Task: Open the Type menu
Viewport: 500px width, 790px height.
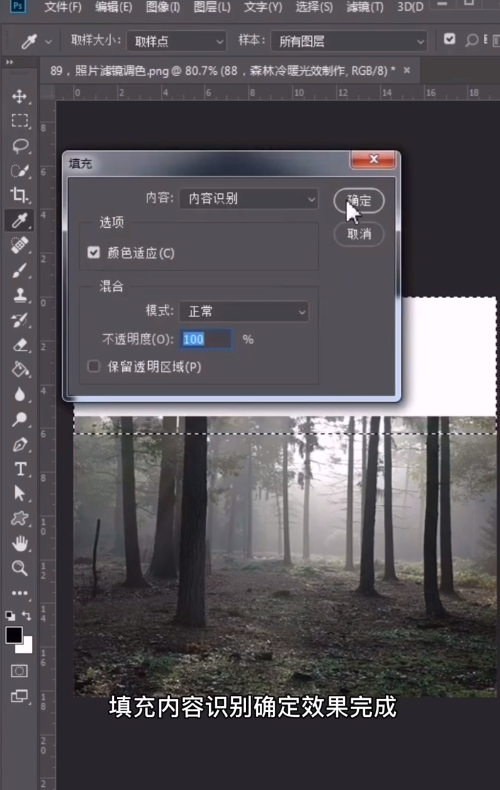Action: pyautogui.click(x=263, y=7)
